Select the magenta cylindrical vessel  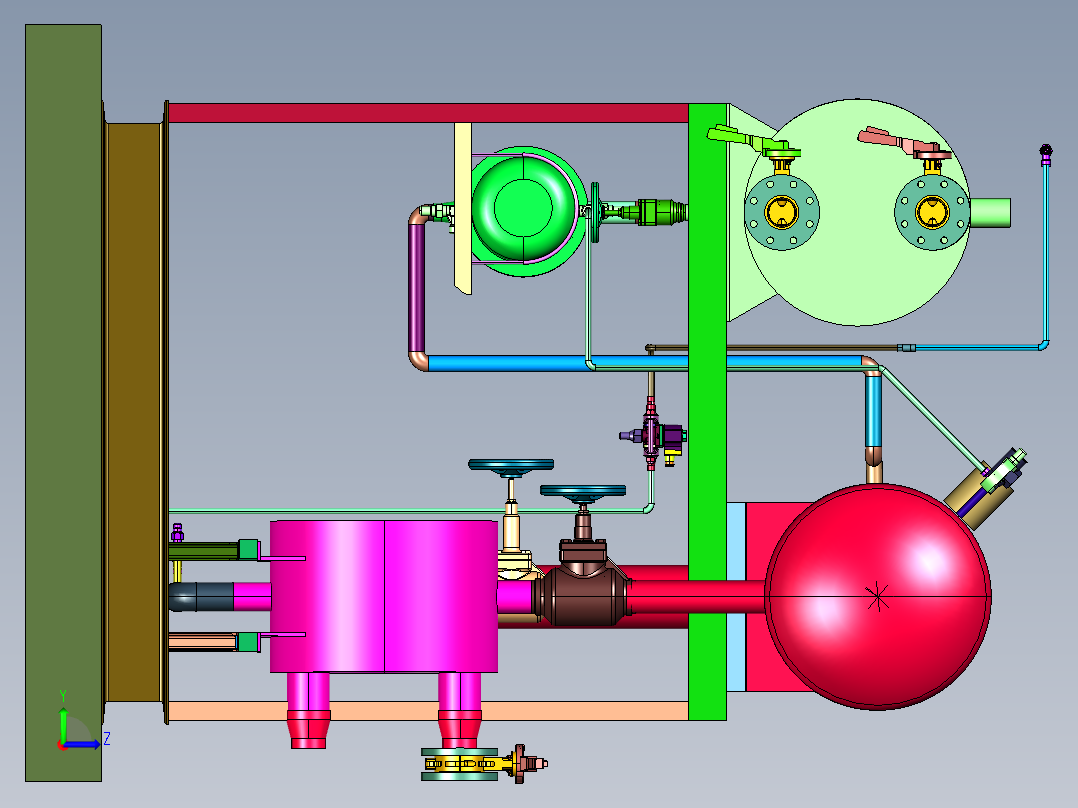(384, 596)
